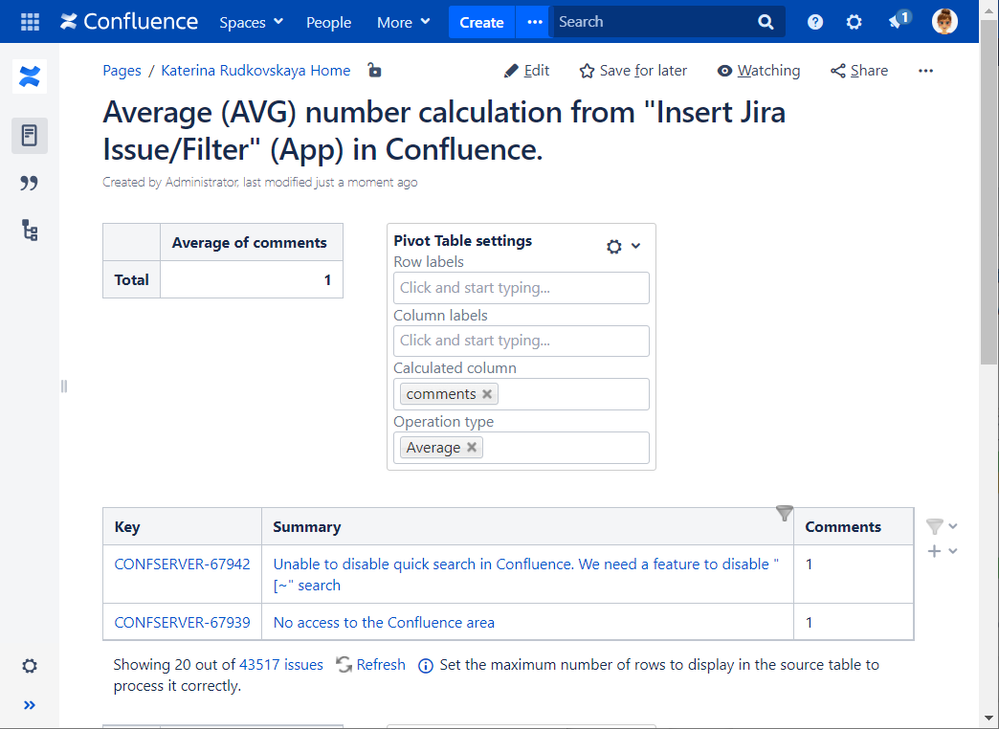The image size is (999, 729).
Task: Open page actions ellipsis menu
Action: click(x=925, y=70)
